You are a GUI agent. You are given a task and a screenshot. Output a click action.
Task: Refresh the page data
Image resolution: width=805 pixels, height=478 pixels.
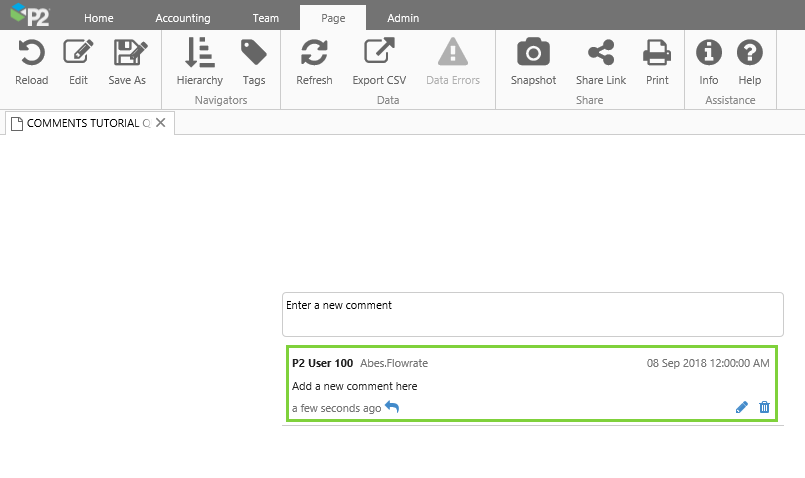click(x=315, y=53)
